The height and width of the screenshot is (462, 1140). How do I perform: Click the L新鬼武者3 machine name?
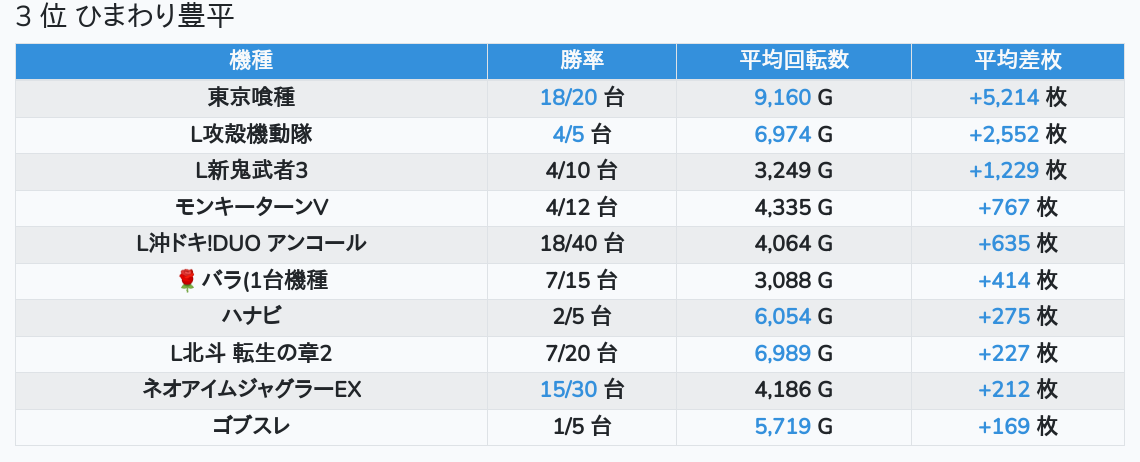pyautogui.click(x=251, y=171)
